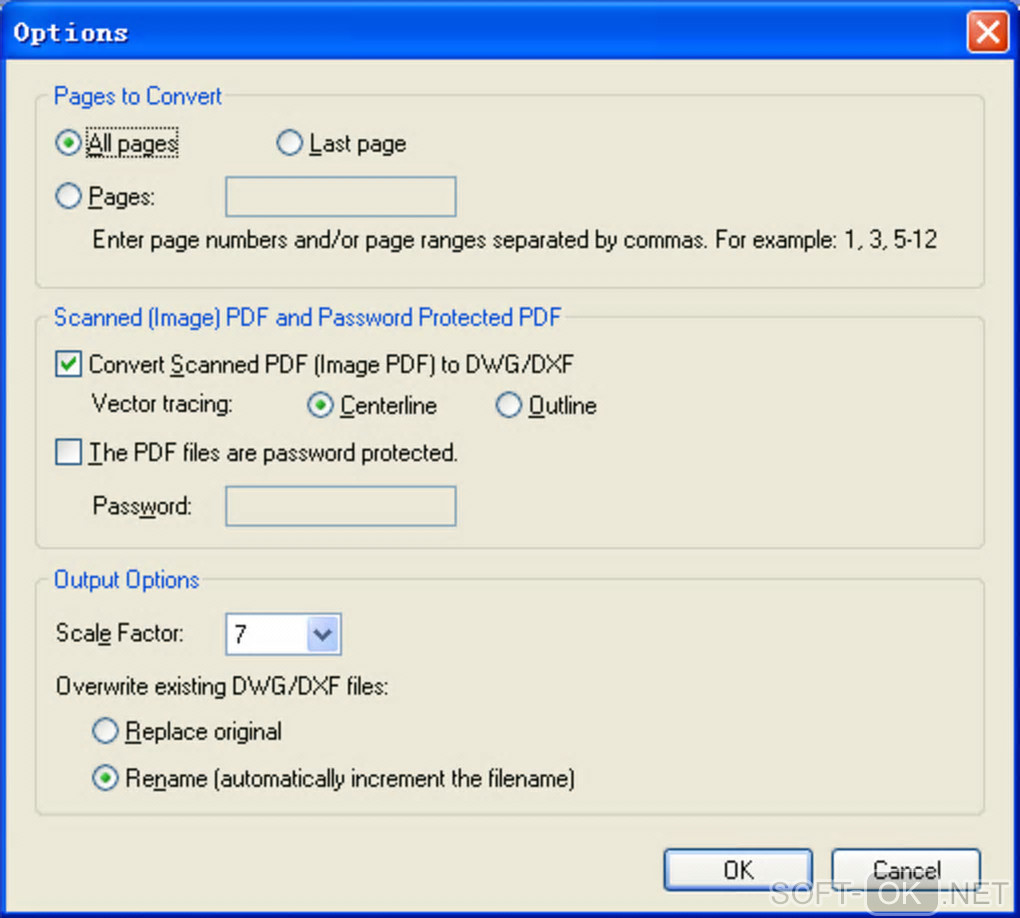Close the Options dialog window
This screenshot has width=1020, height=918.
click(x=986, y=33)
